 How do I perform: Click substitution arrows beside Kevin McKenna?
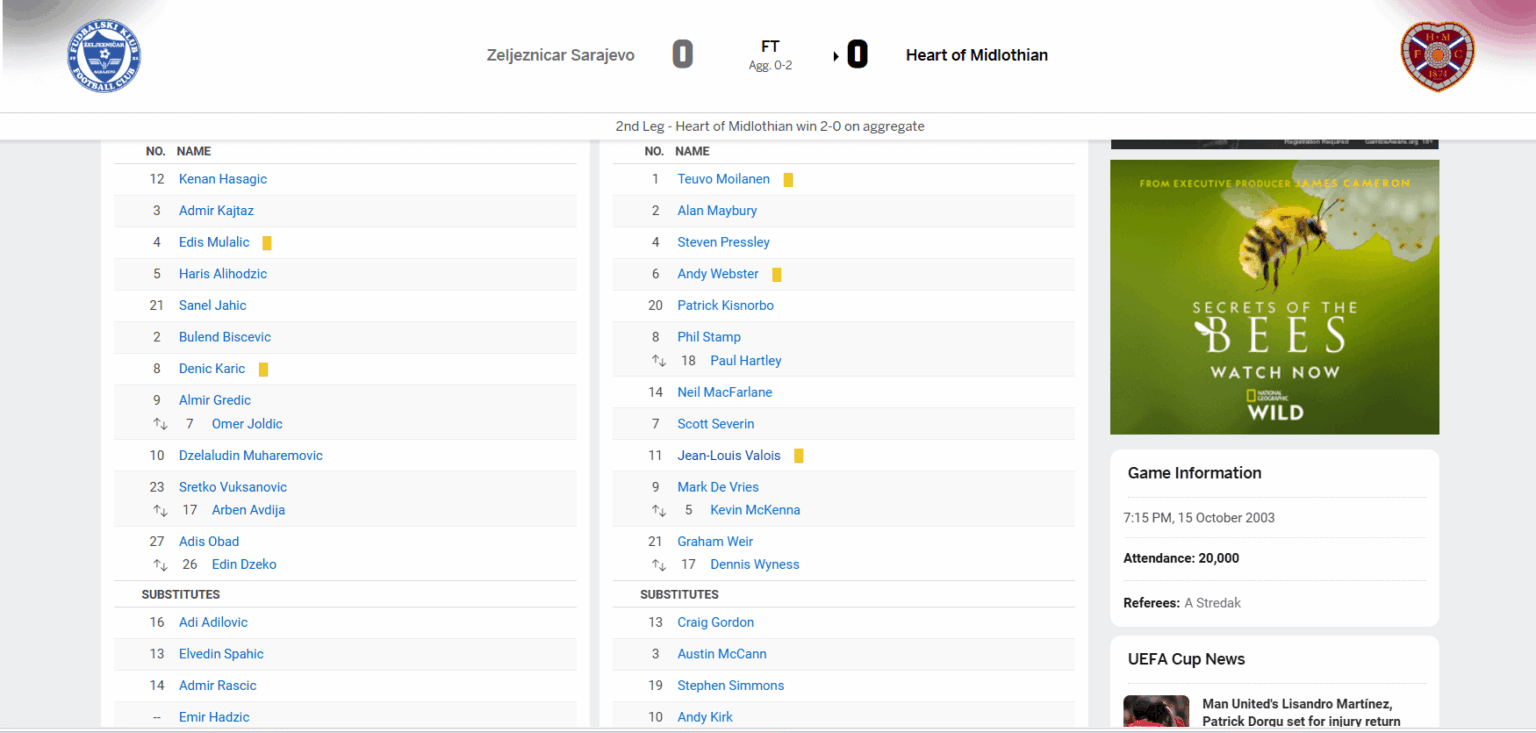(659, 510)
